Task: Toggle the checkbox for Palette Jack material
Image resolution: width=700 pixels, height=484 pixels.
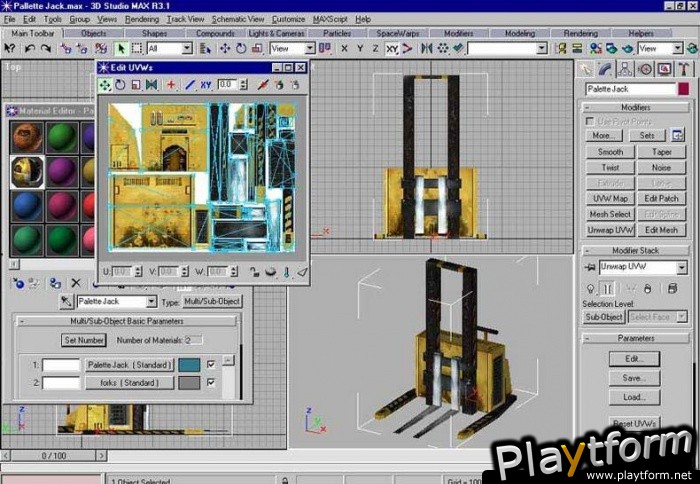Action: tap(211, 365)
